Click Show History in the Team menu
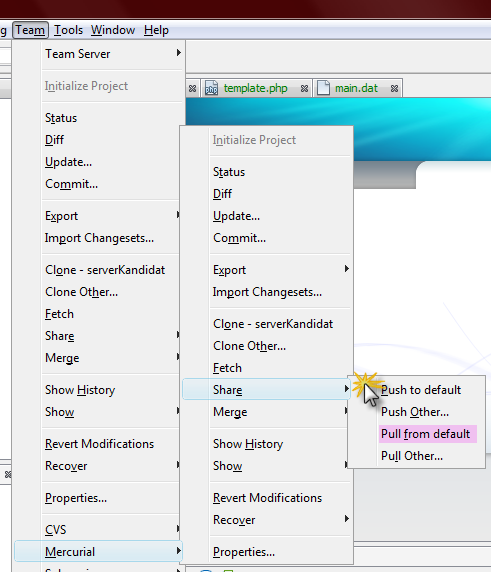Image resolution: width=491 pixels, height=572 pixels. point(80,390)
